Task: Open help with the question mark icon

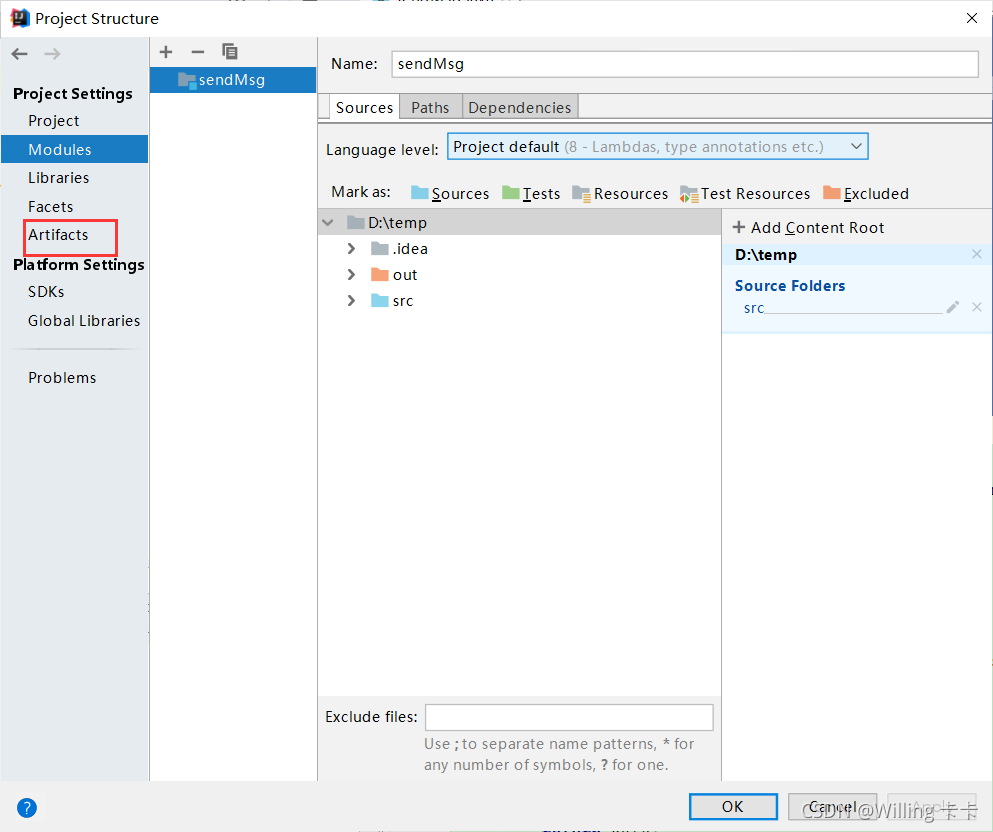Action: click(27, 808)
